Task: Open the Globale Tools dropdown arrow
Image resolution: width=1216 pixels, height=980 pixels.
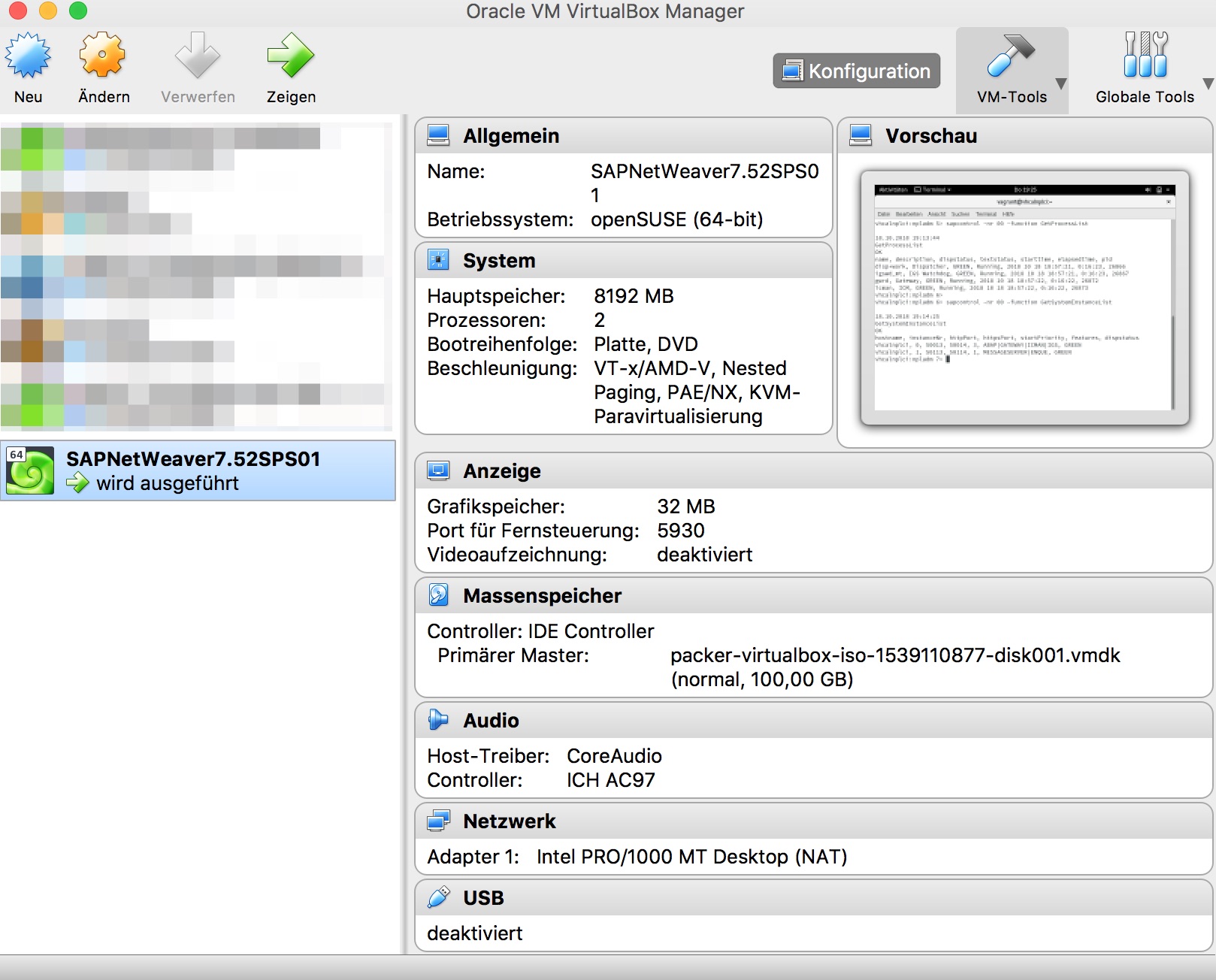Action: click(1208, 83)
